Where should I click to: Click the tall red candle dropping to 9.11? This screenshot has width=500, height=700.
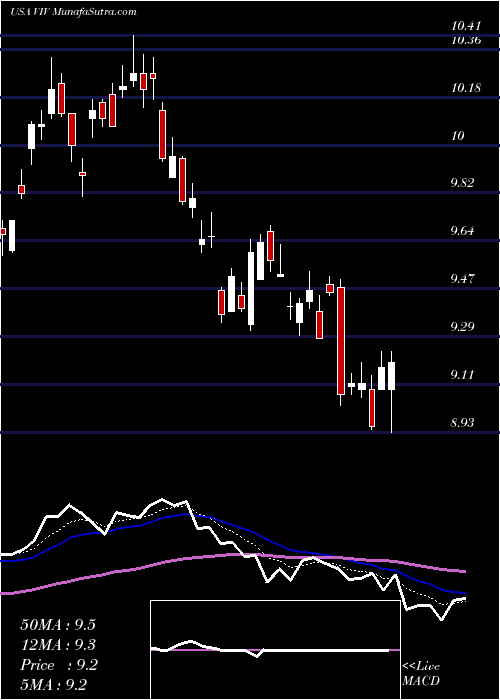[341, 341]
